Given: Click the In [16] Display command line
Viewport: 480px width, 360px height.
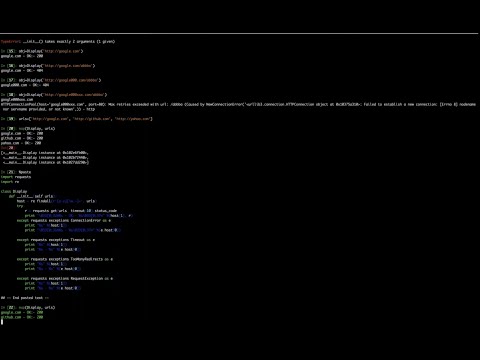Looking at the screenshot, I should (x=48, y=66).
